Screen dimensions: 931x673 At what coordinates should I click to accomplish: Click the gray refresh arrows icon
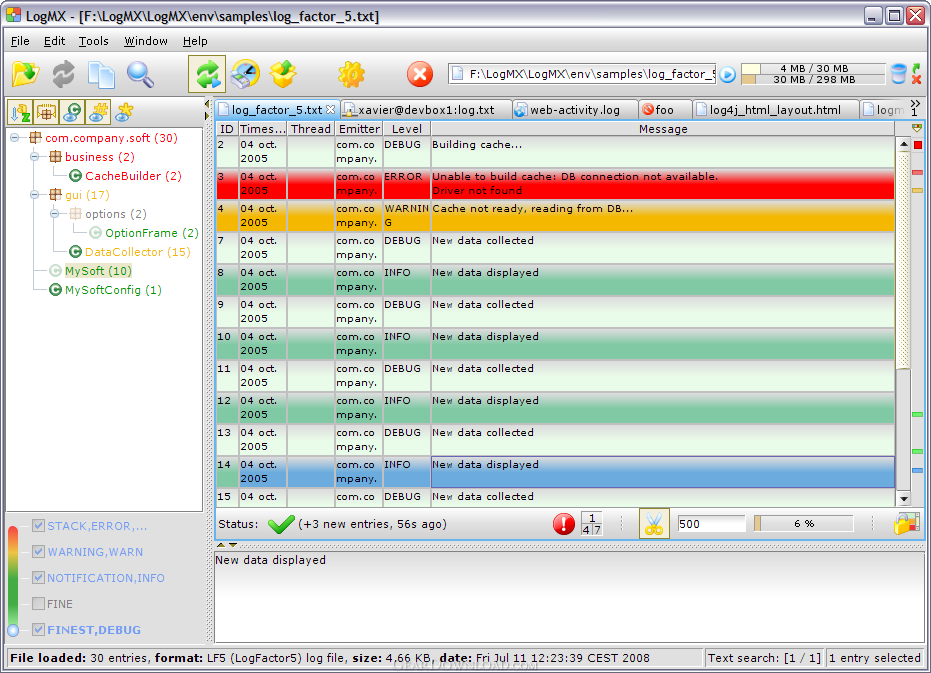click(64, 74)
